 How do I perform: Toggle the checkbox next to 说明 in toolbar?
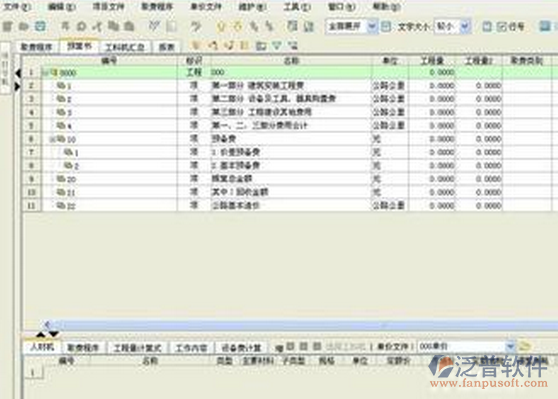pyautogui.click(x=502, y=26)
